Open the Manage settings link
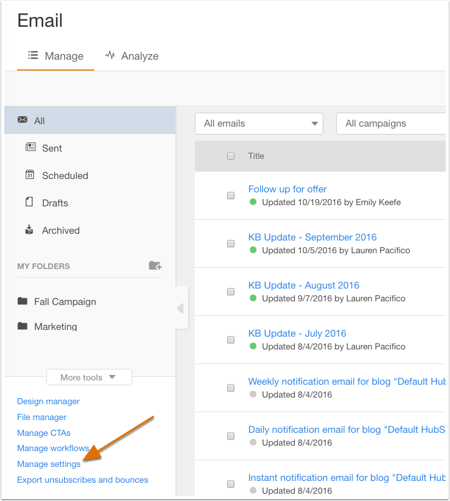The image size is (450, 501). [x=49, y=464]
